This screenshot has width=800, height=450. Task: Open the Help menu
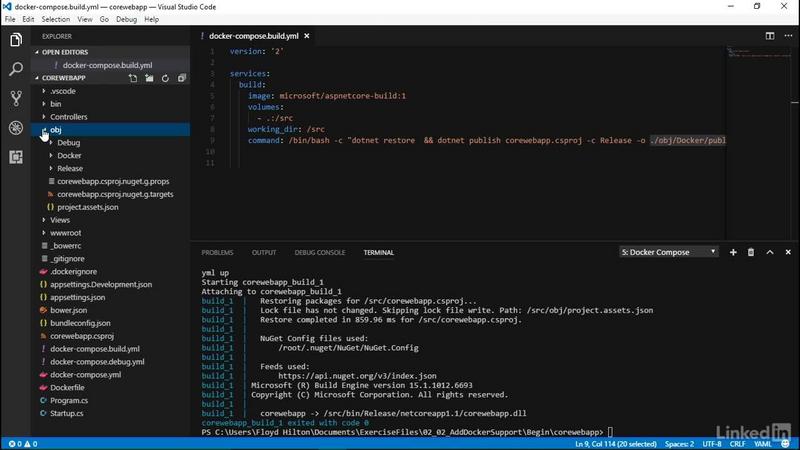pos(152,19)
